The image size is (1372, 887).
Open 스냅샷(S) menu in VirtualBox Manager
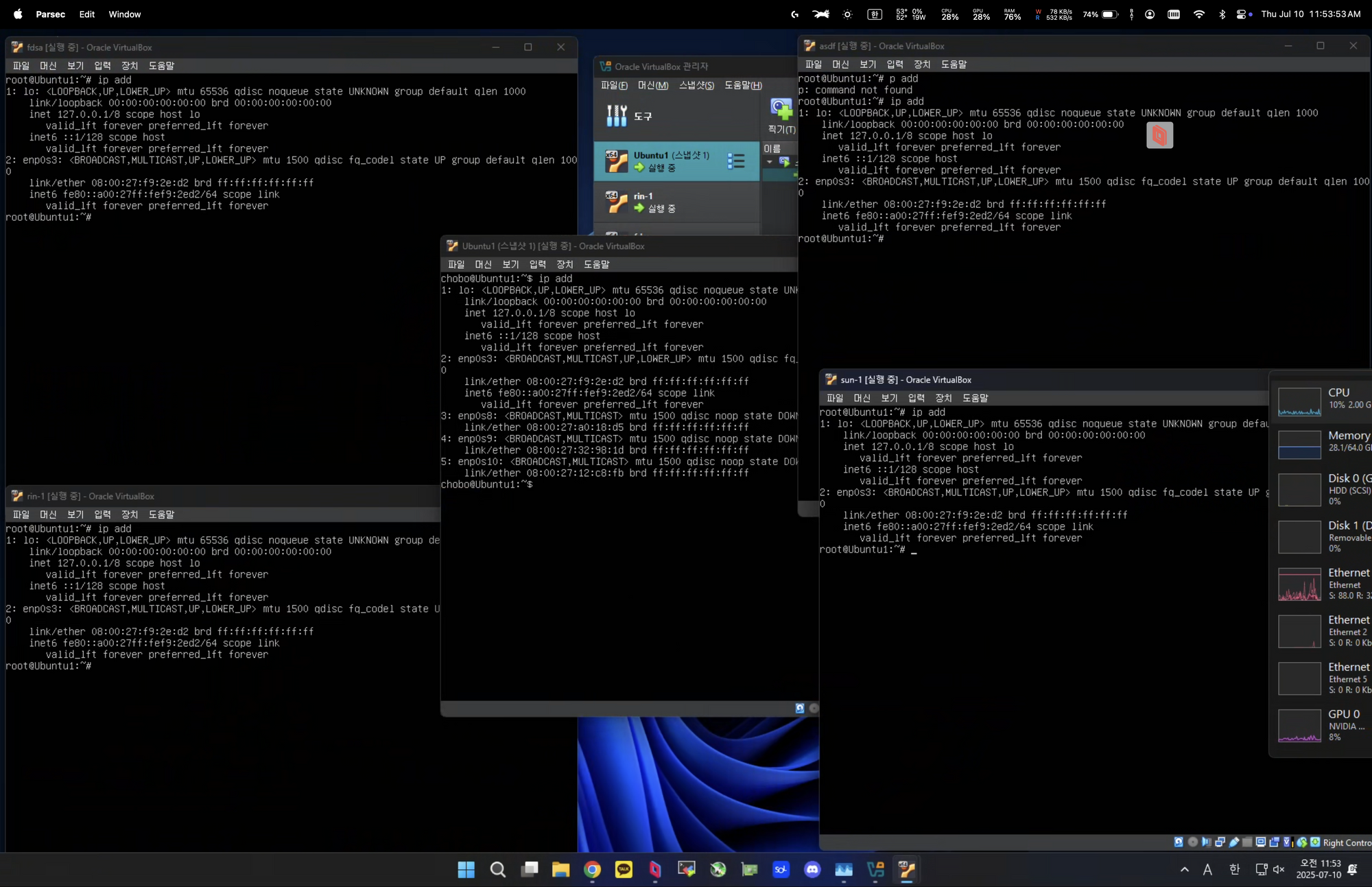696,85
